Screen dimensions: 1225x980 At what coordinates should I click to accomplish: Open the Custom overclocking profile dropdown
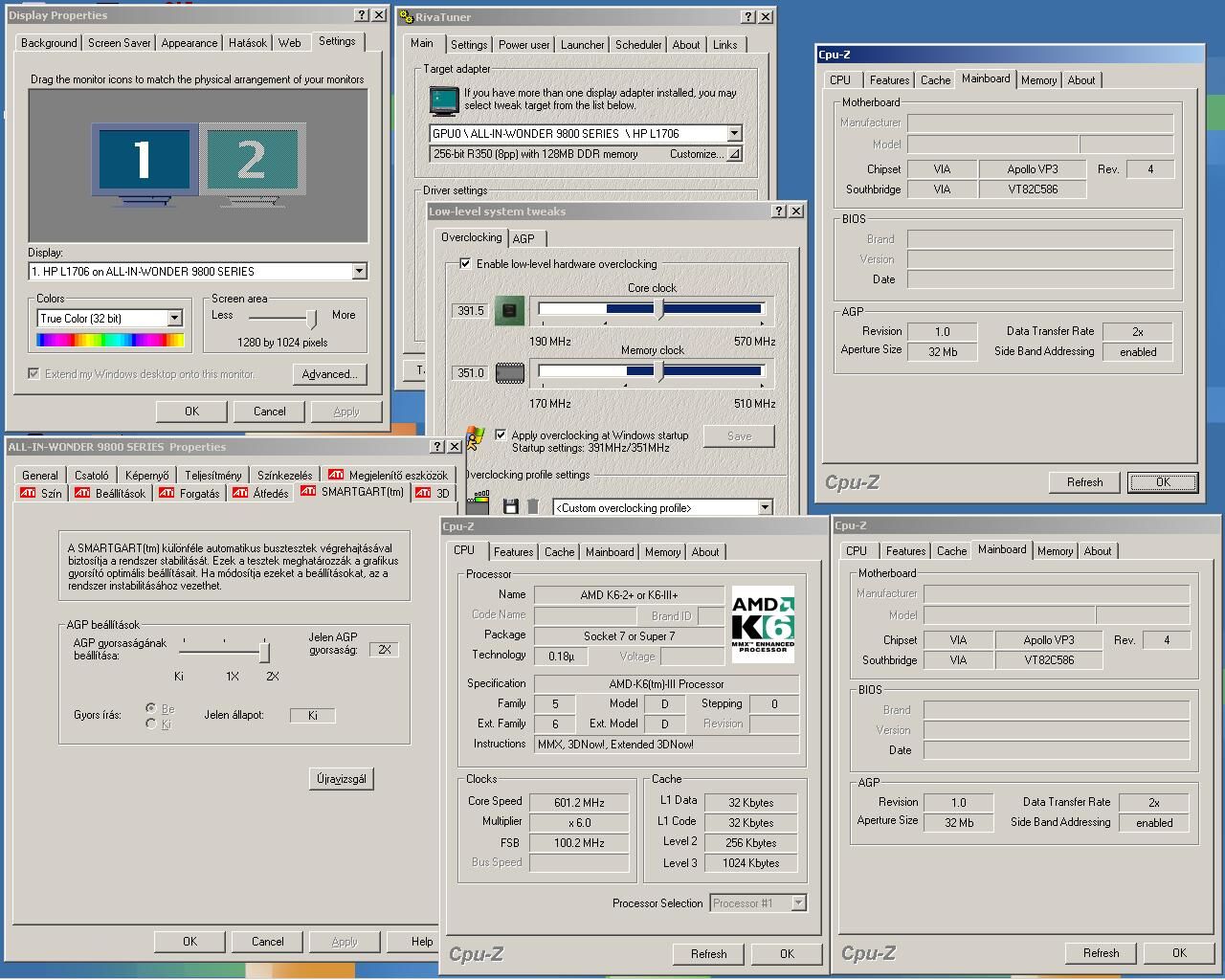pos(765,507)
